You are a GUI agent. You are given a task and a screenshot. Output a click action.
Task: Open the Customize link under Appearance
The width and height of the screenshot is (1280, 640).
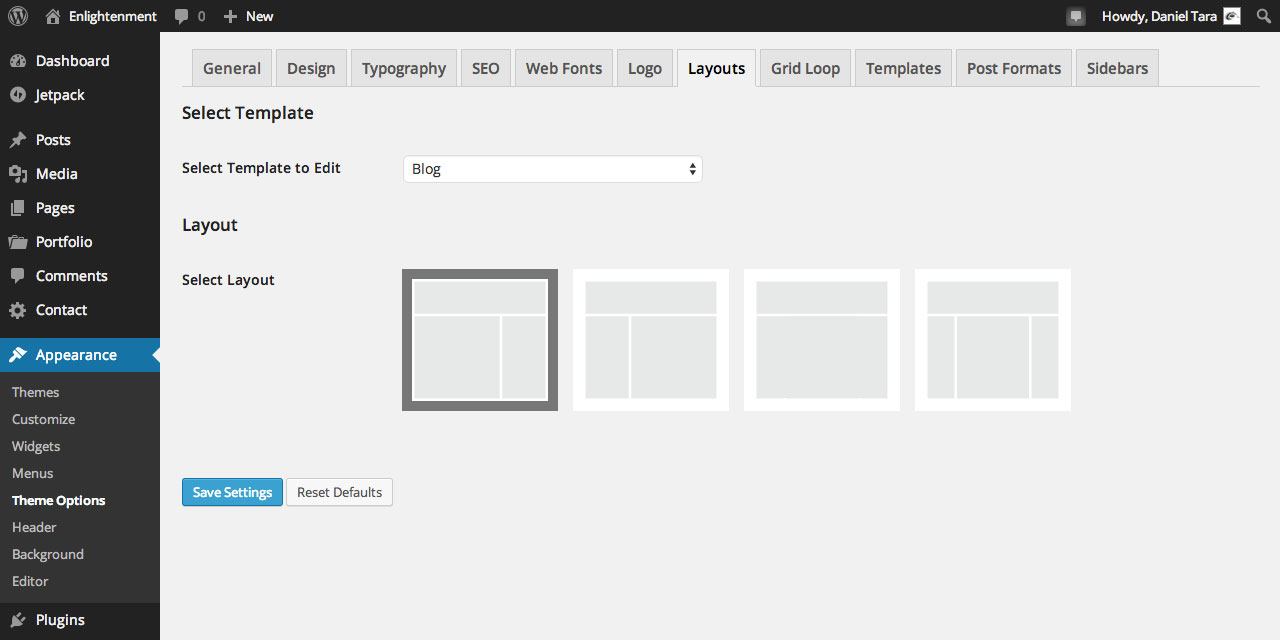[43, 419]
